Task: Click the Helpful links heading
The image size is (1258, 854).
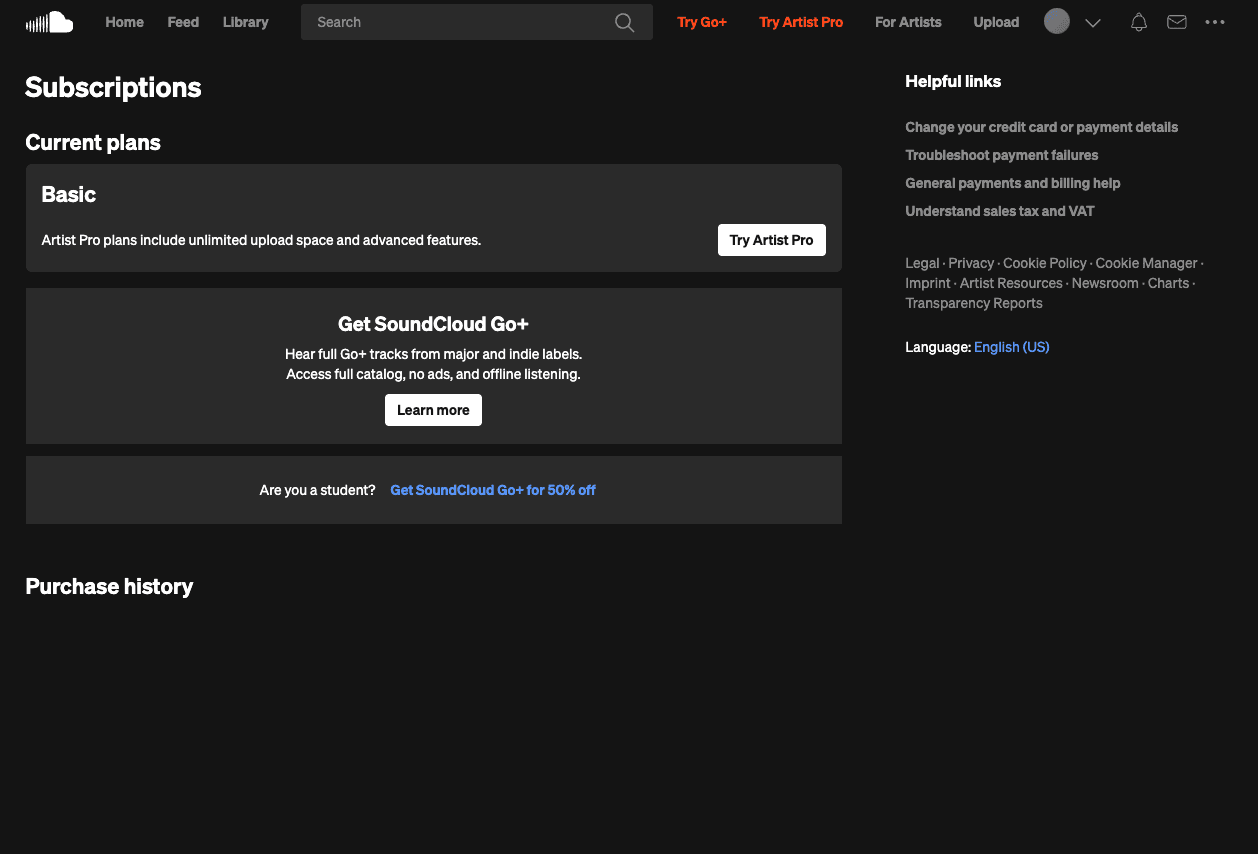Action: [x=953, y=82]
